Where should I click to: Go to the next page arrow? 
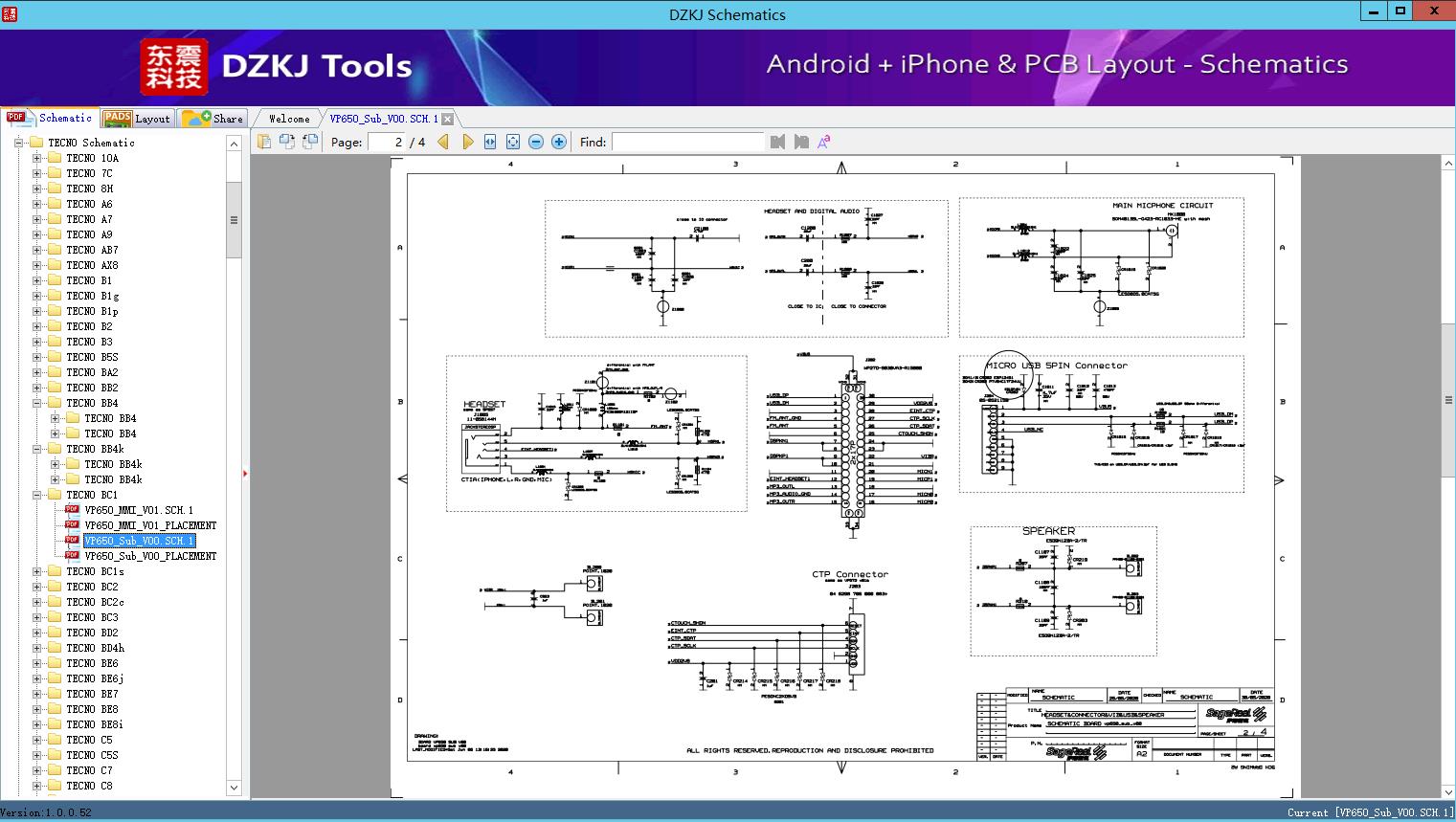(467, 142)
